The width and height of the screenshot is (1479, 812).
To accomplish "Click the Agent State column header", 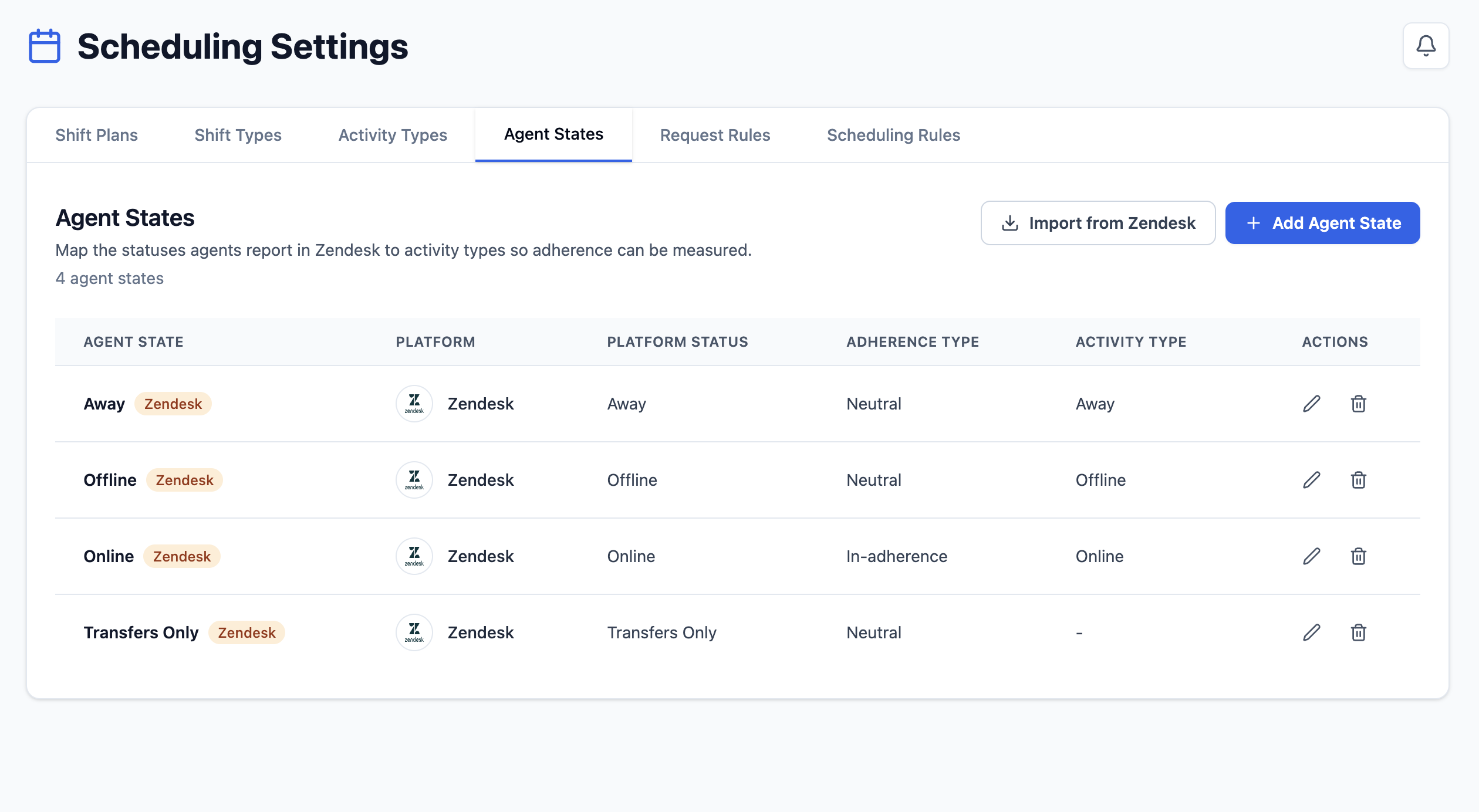I will point(134,342).
